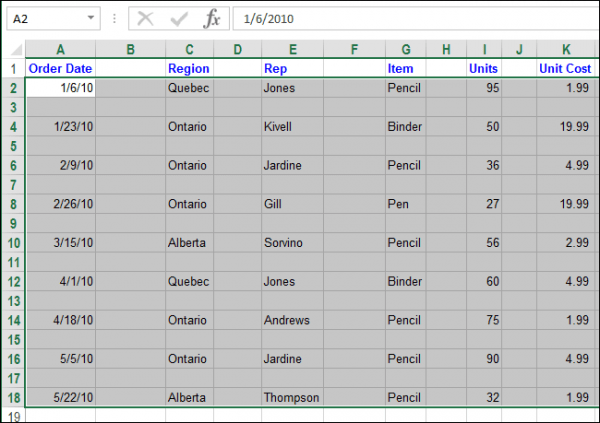This screenshot has height=423, width=600.
Task: Click the units cell showing 32
Action: pyautogui.click(x=484, y=397)
